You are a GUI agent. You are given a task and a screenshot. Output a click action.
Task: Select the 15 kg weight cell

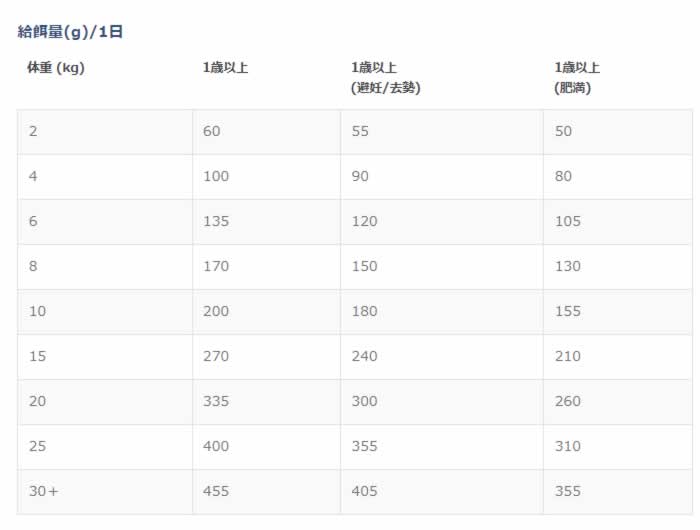click(37, 356)
